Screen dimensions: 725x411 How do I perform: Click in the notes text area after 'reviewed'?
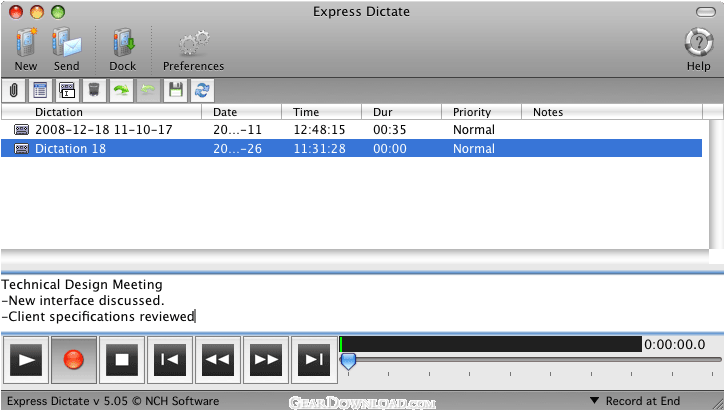pos(196,317)
